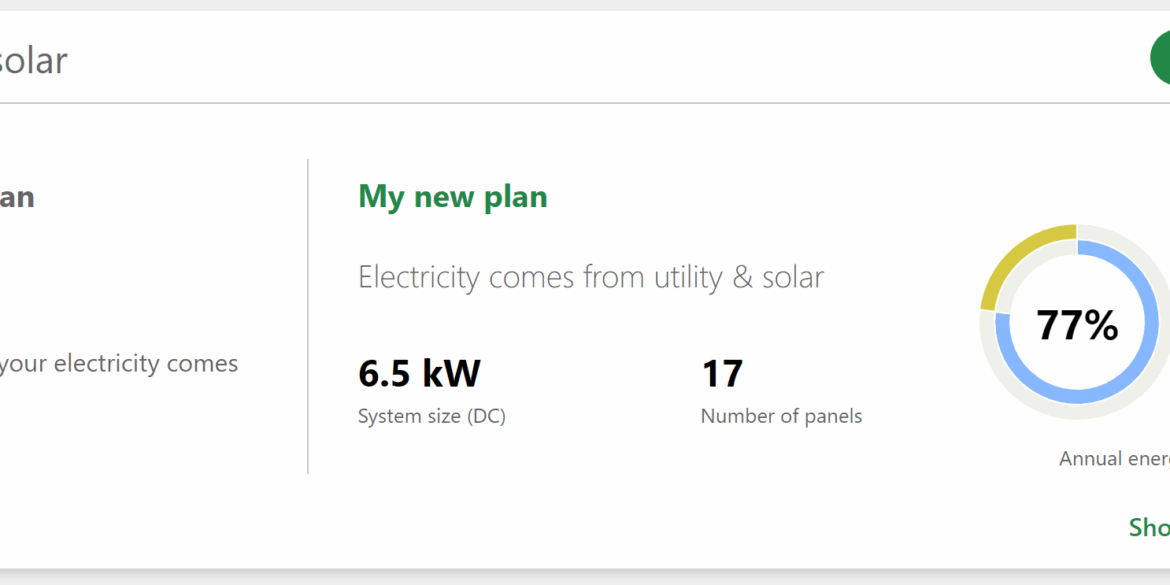Select the 77% value in the chart center
The width and height of the screenshot is (1170, 585).
click(1077, 325)
